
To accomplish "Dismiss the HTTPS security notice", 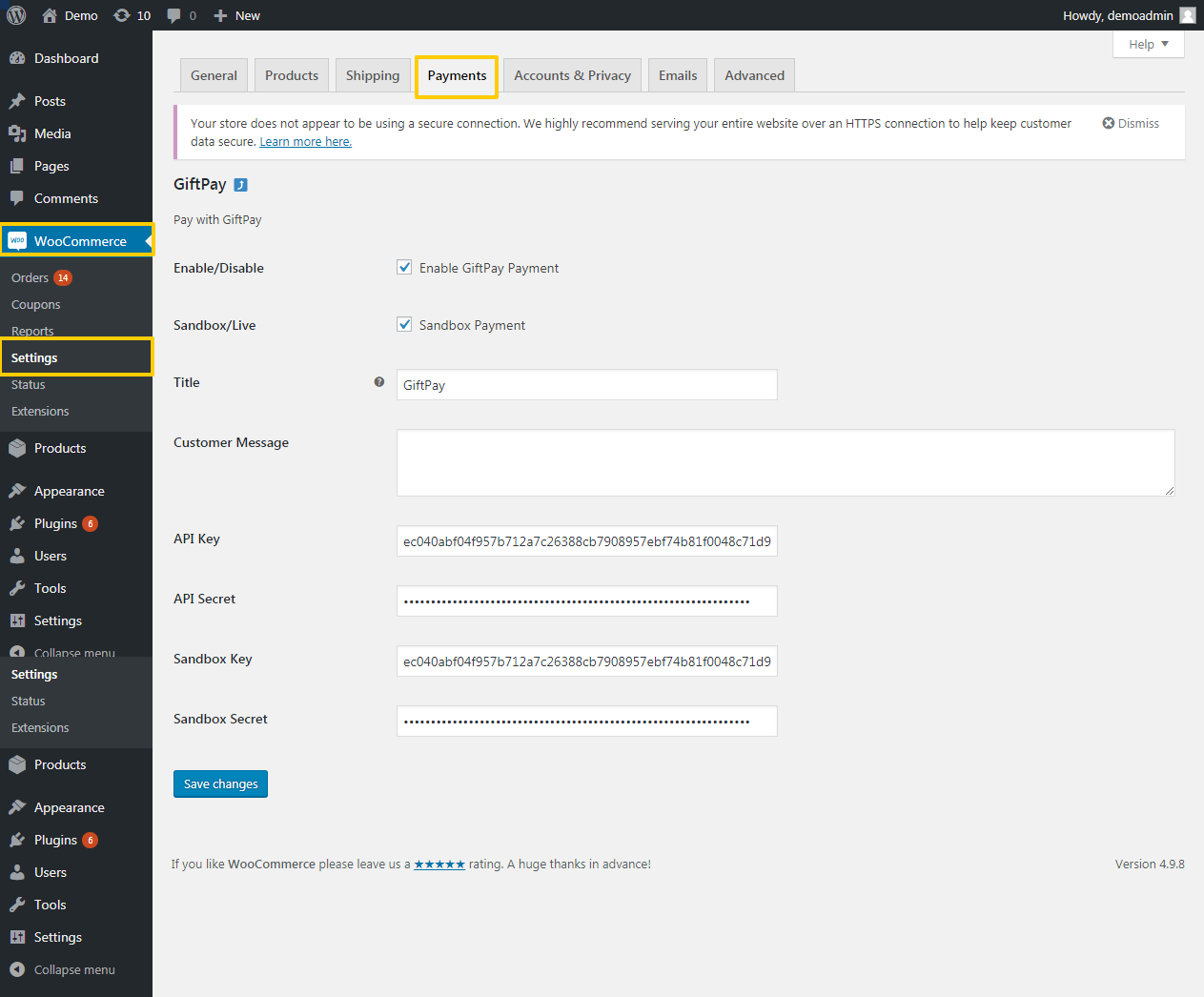I will [x=1131, y=123].
